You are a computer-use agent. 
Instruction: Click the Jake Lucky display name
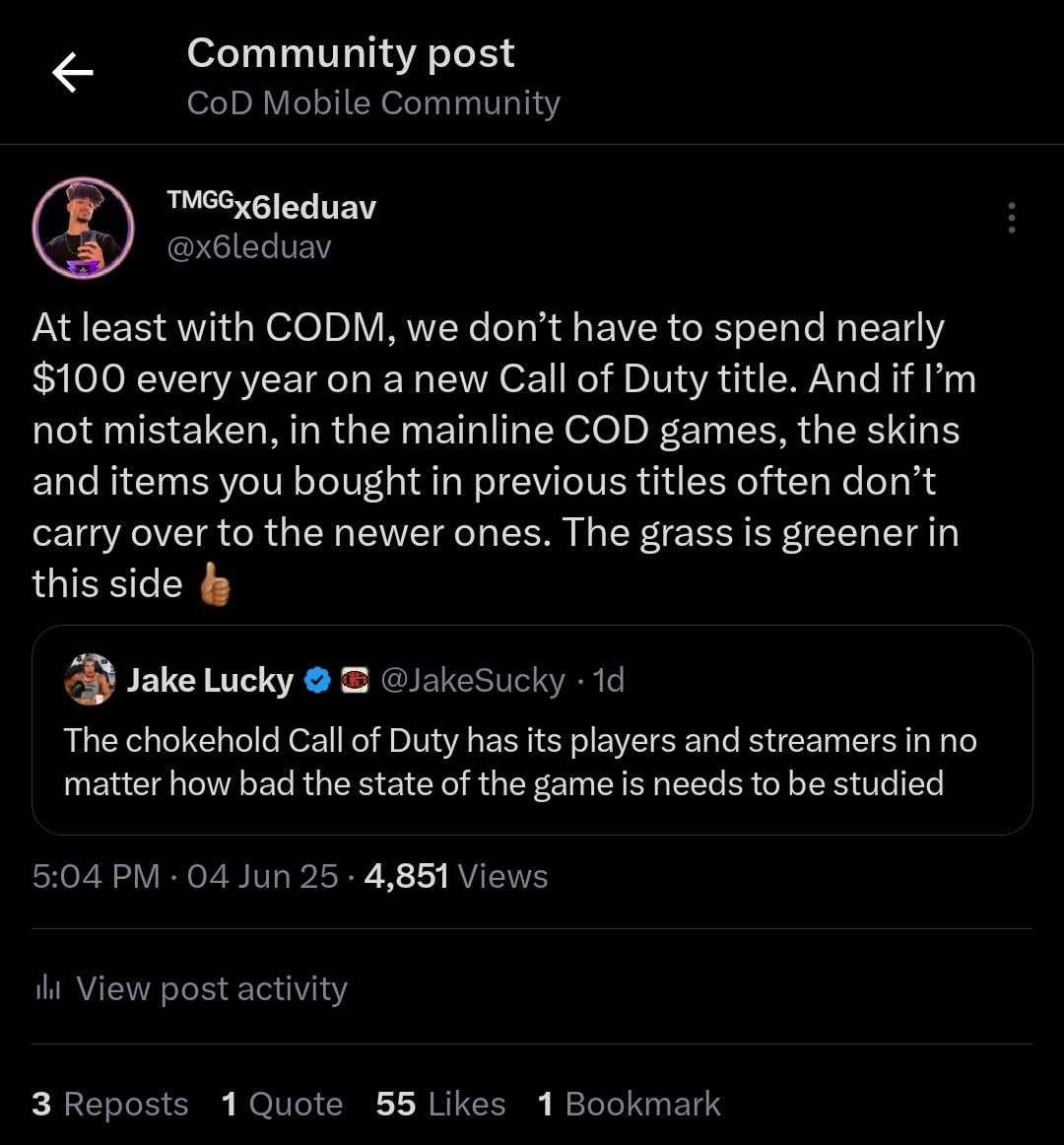point(210,681)
